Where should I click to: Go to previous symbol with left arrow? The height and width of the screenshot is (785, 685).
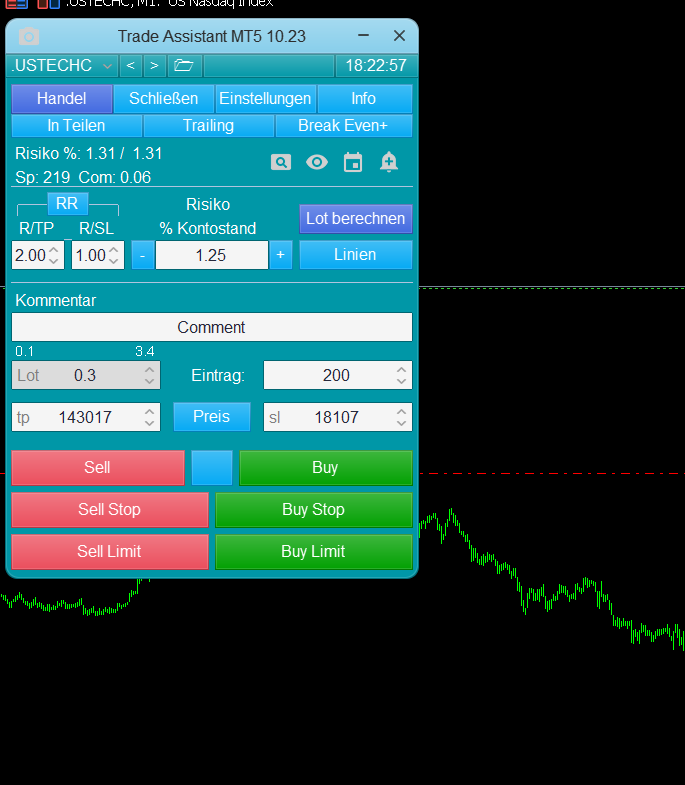click(130, 66)
